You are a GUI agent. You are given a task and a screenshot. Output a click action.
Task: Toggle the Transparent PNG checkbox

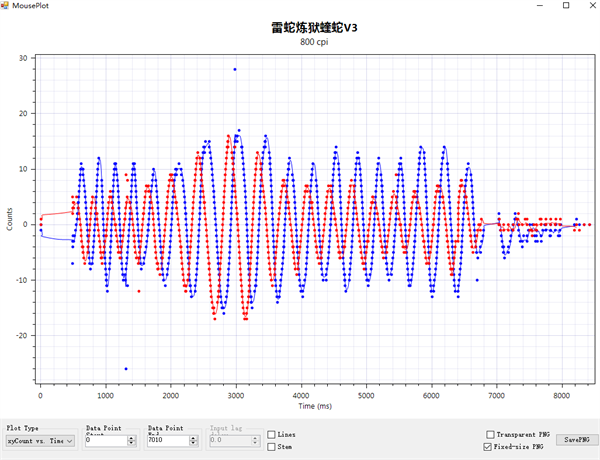489,434
